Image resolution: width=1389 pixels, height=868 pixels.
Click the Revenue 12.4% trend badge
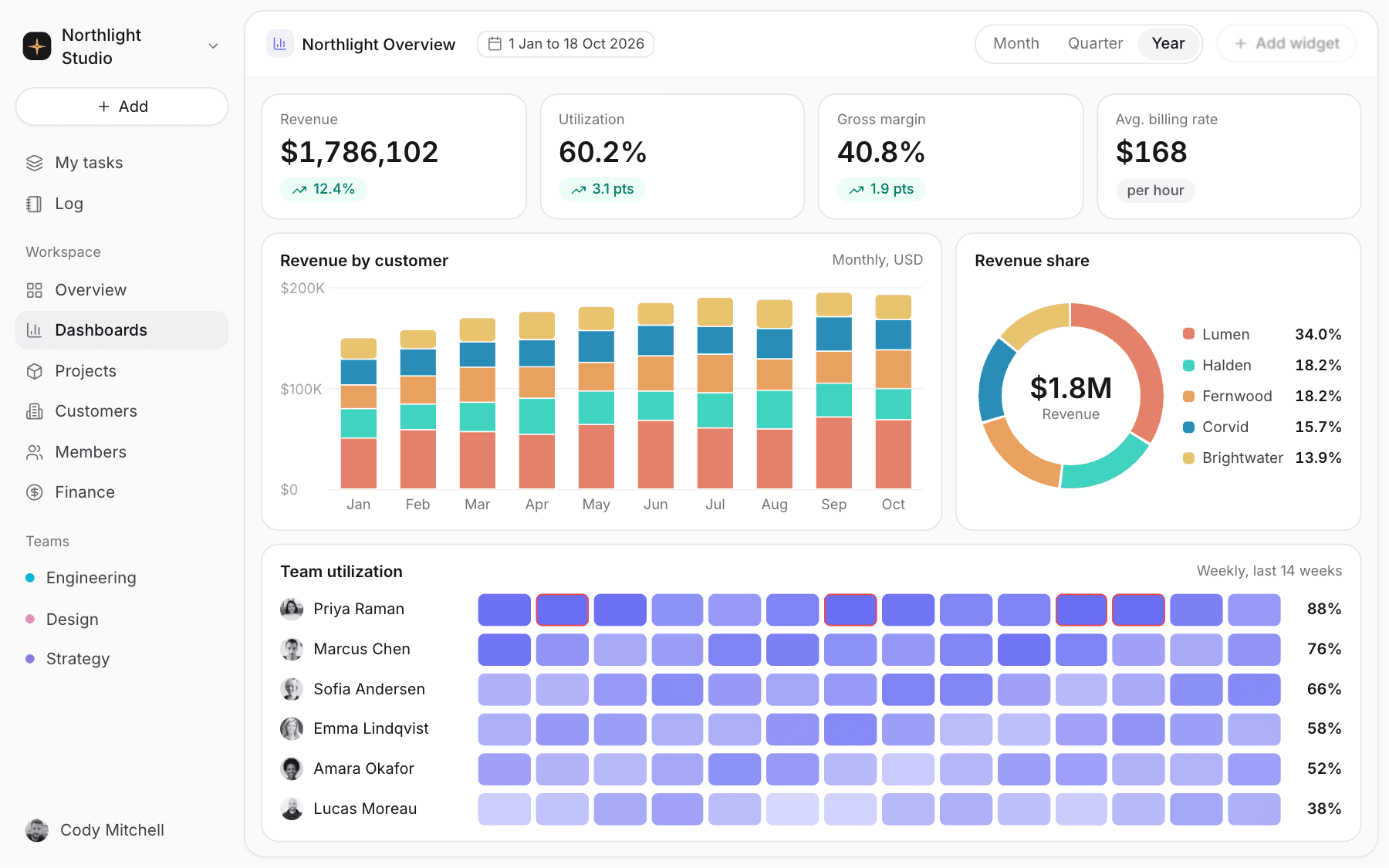coord(324,189)
